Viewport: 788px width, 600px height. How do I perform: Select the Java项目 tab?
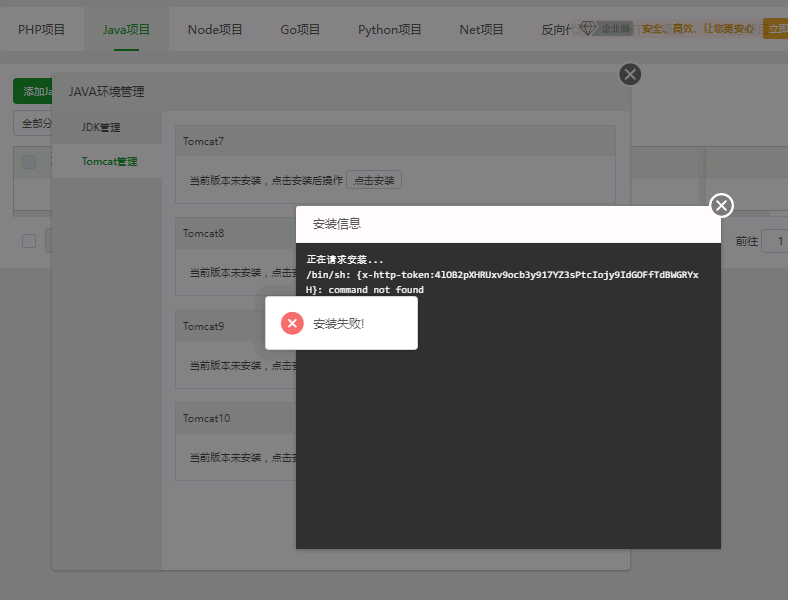[126, 30]
